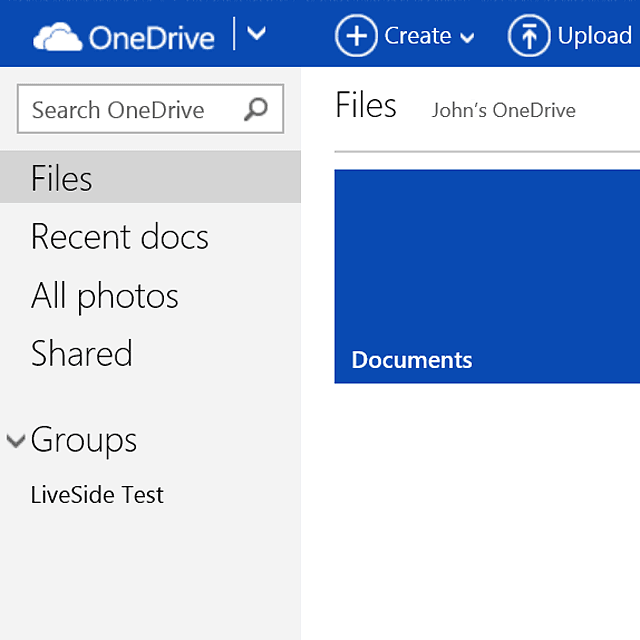The width and height of the screenshot is (640, 640).
Task: Click the Files page heading
Action: (x=366, y=105)
